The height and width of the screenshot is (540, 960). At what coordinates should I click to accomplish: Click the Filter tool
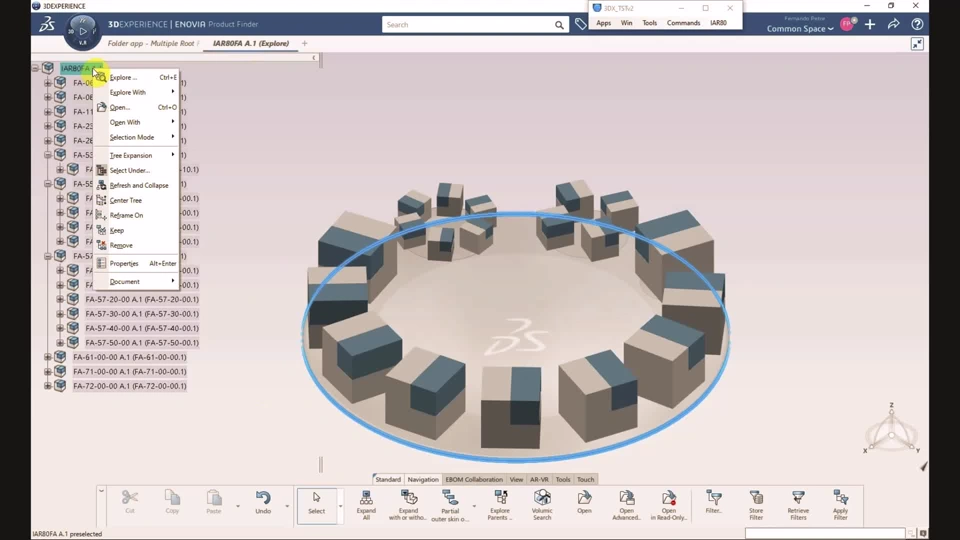click(713, 502)
